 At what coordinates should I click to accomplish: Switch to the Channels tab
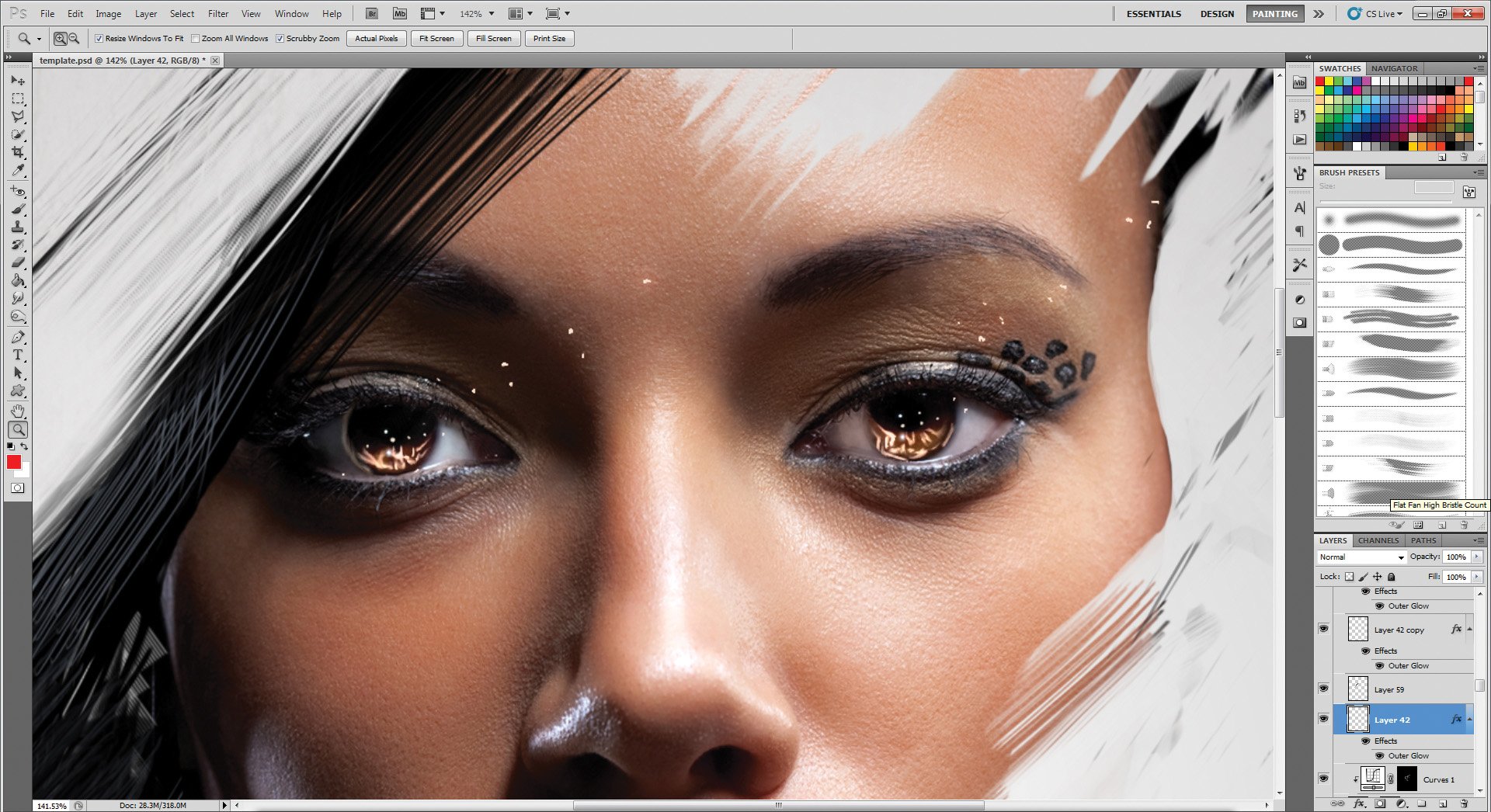pos(1378,540)
